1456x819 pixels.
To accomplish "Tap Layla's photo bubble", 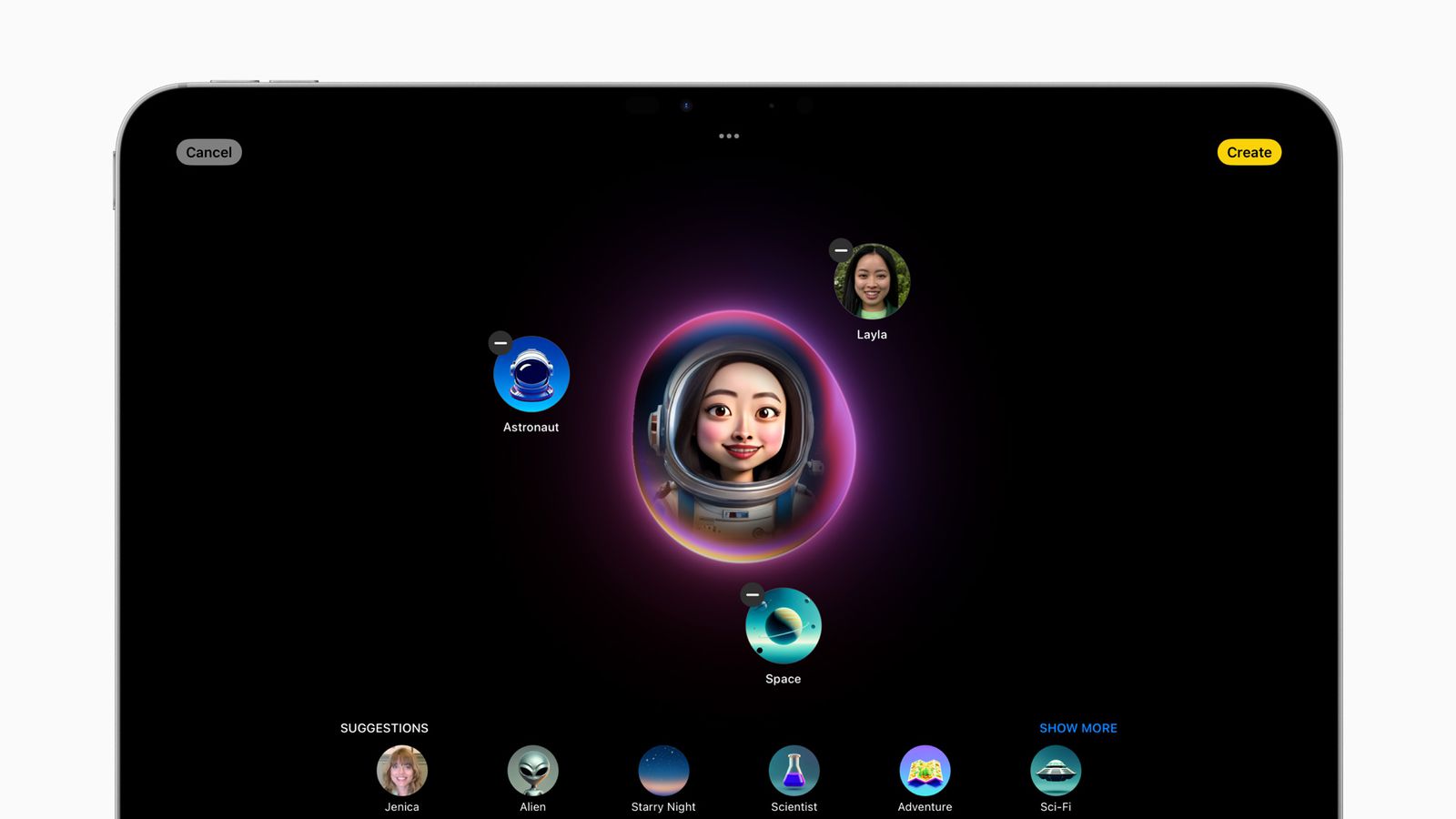I will pyautogui.click(x=872, y=282).
